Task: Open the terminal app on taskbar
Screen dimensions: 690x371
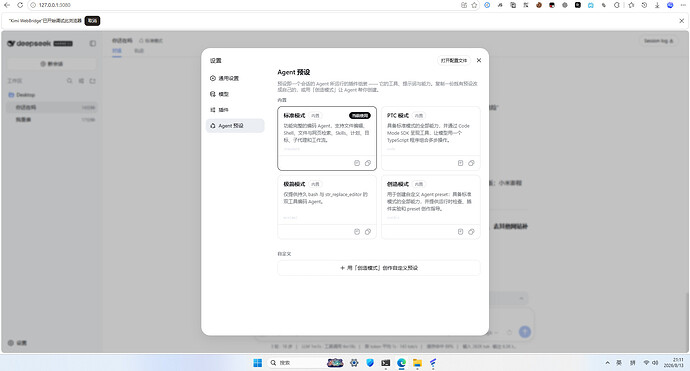Action: [x=385, y=363]
